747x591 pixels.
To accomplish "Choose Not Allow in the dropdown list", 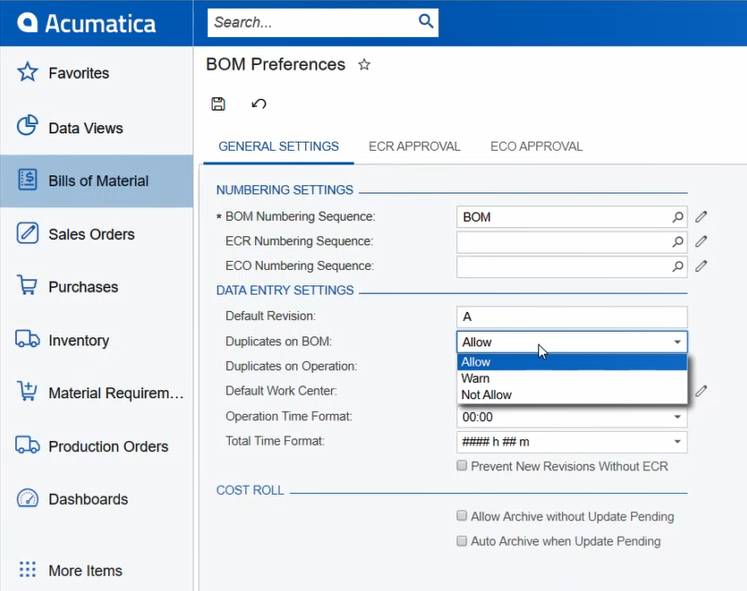I will point(572,395).
